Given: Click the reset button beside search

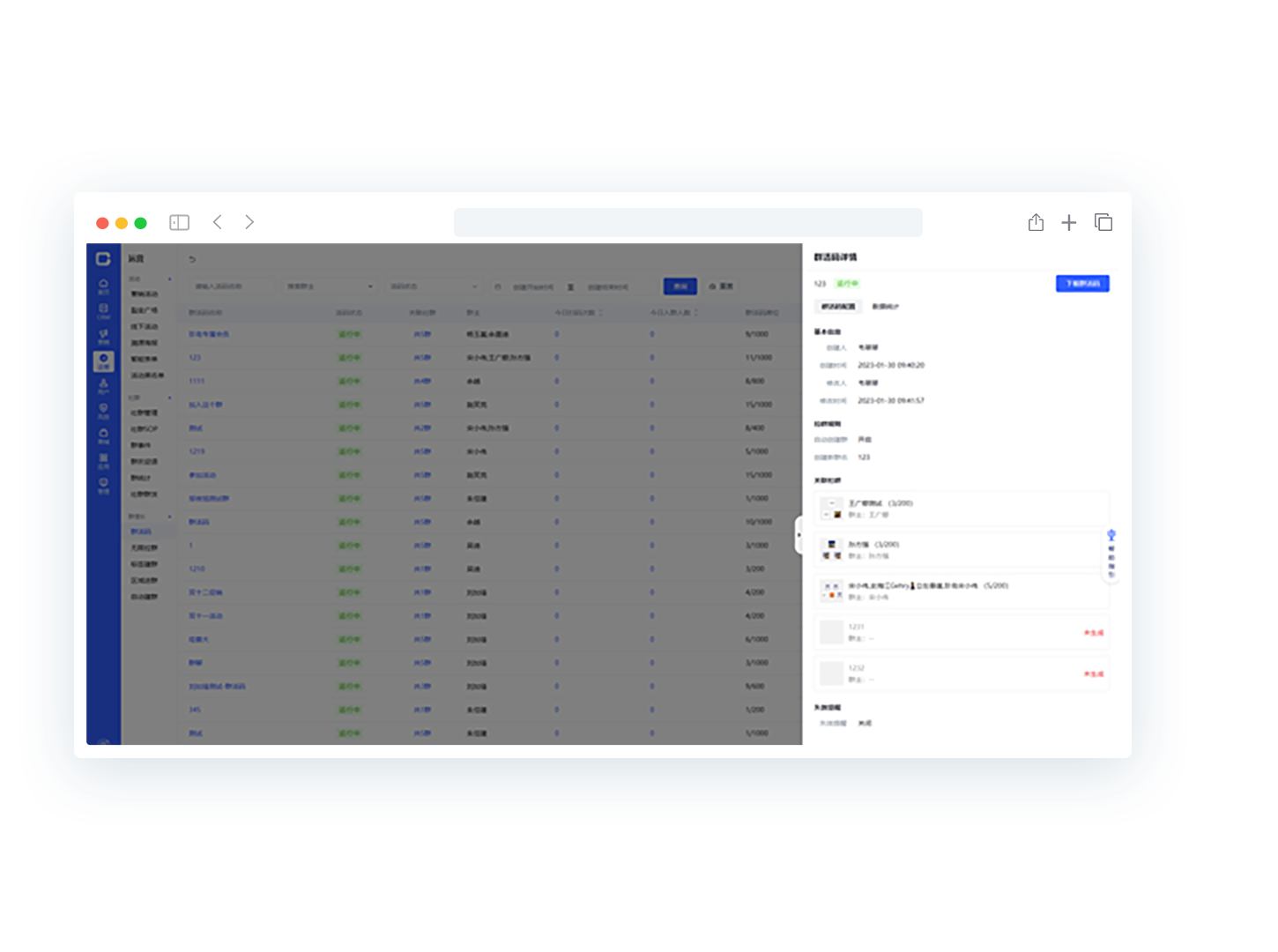Looking at the screenshot, I should [721, 286].
